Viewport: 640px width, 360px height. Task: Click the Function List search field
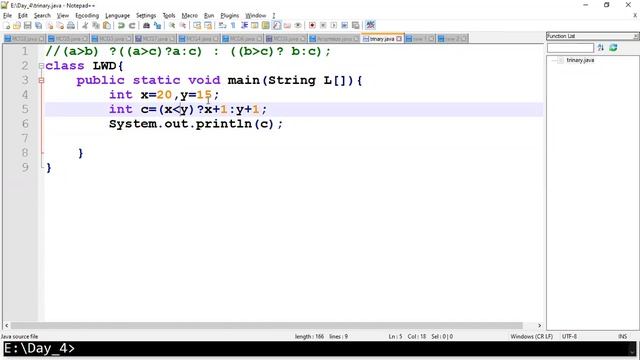click(570, 48)
